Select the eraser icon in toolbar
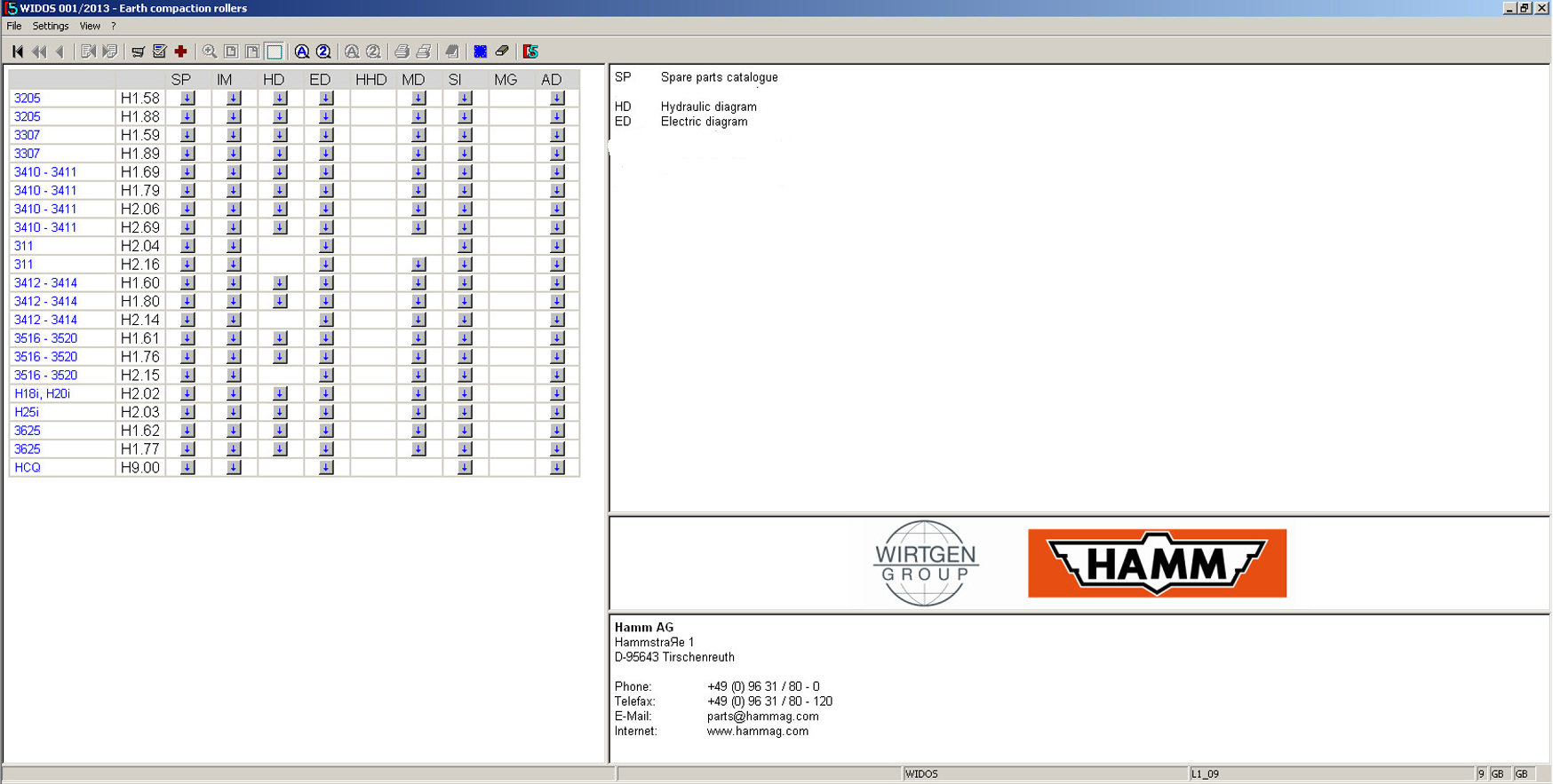 [502, 51]
